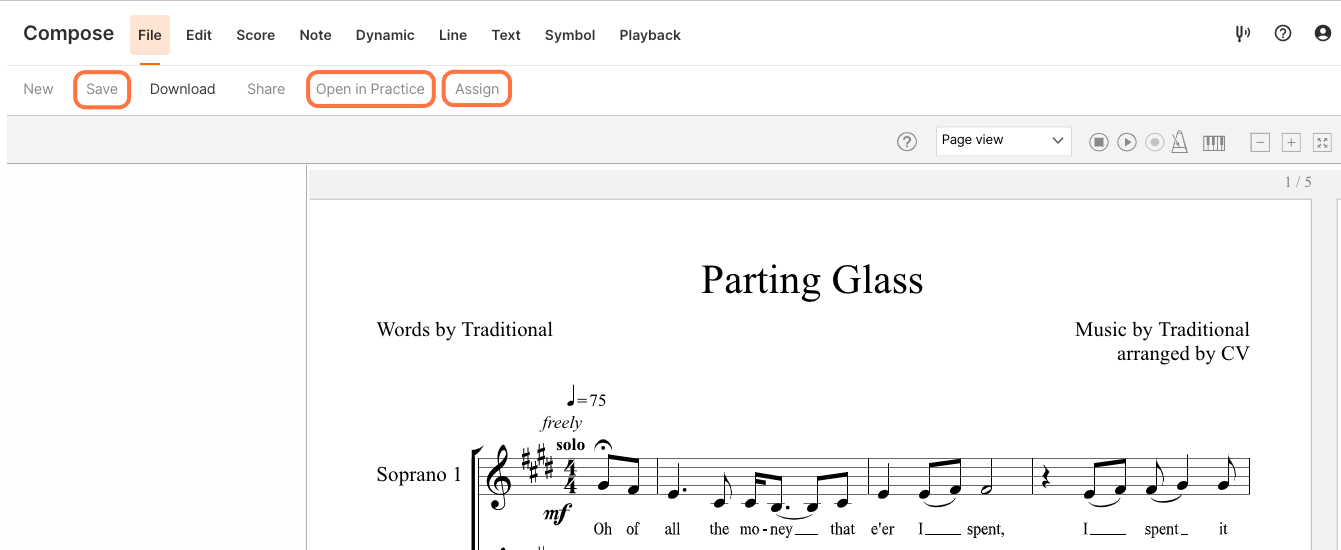Show the piano keyboard icon
Viewport: 1341px width, 550px height.
1214,142
